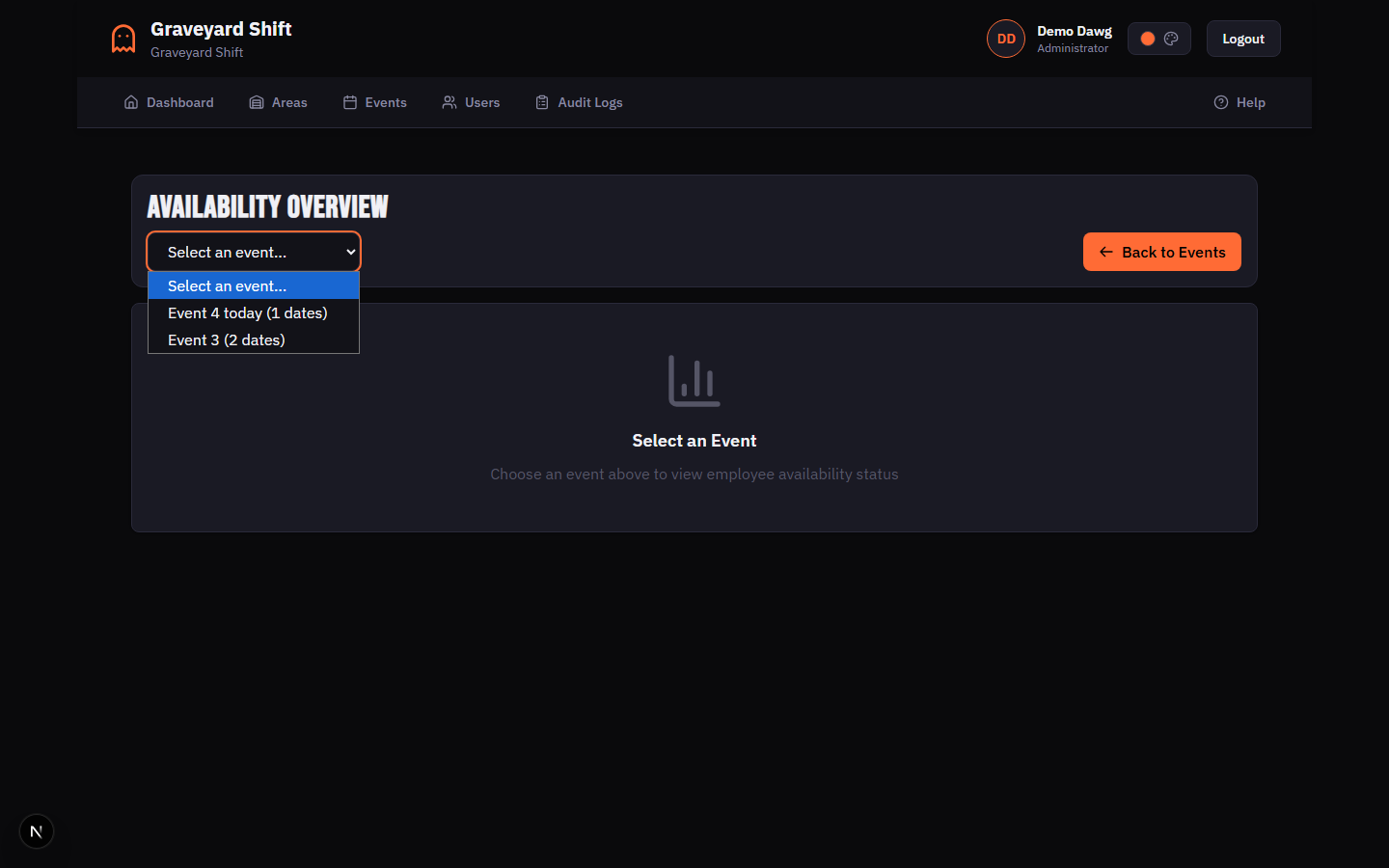Click the orange ghost logo icon

click(x=123, y=39)
